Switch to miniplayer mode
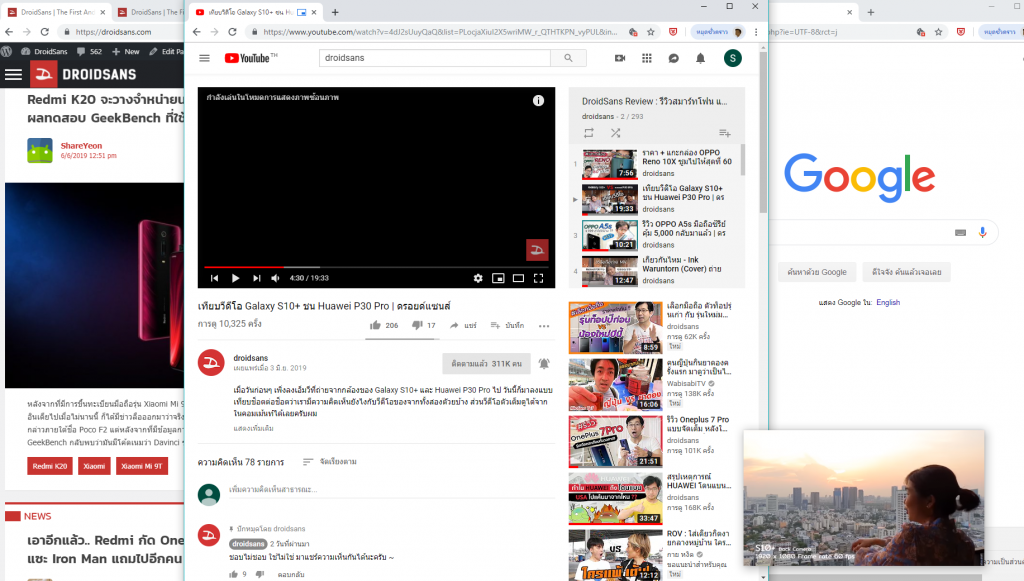The width and height of the screenshot is (1024, 581). [x=498, y=278]
